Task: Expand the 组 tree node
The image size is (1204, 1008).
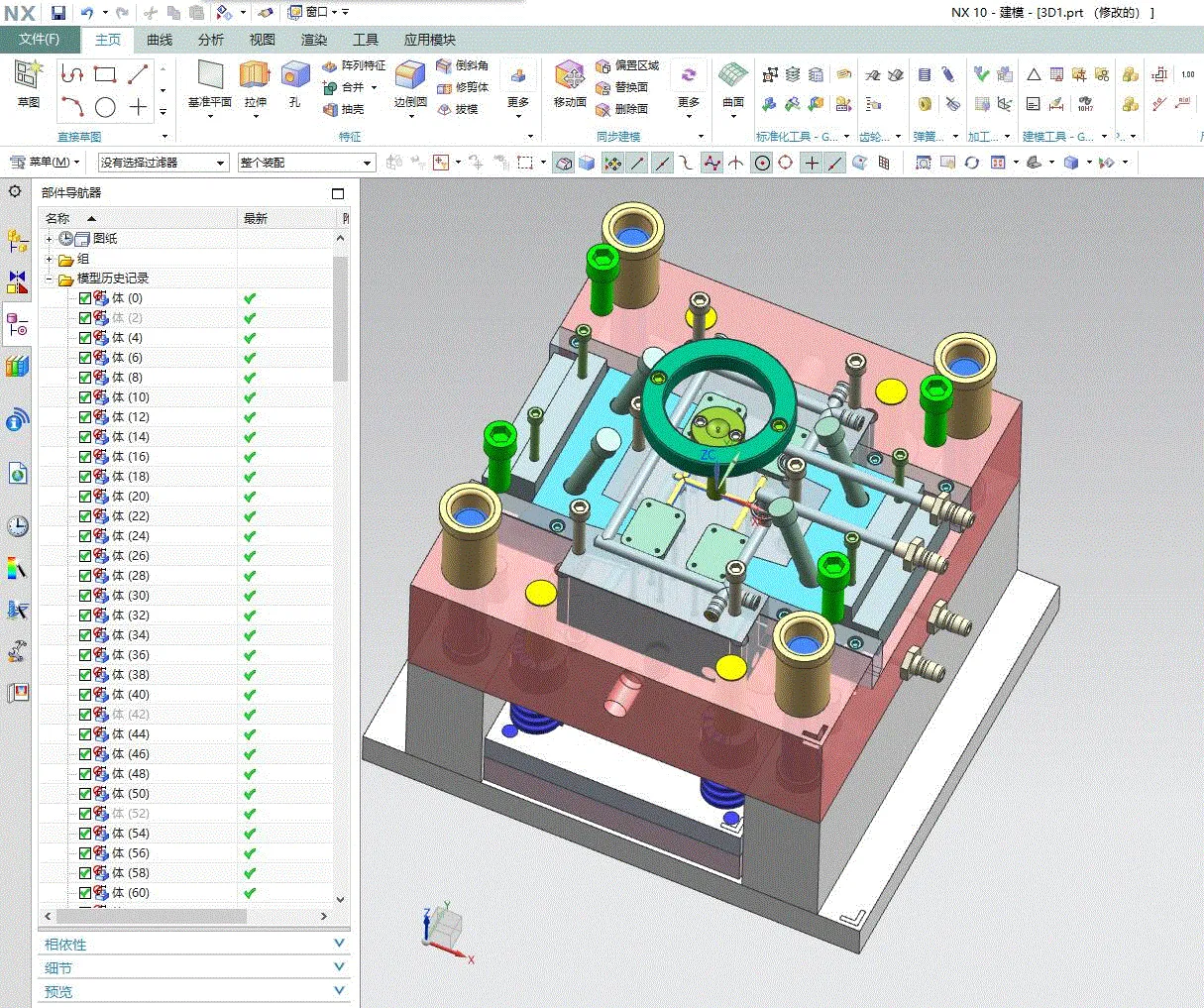Action: pos(49,259)
